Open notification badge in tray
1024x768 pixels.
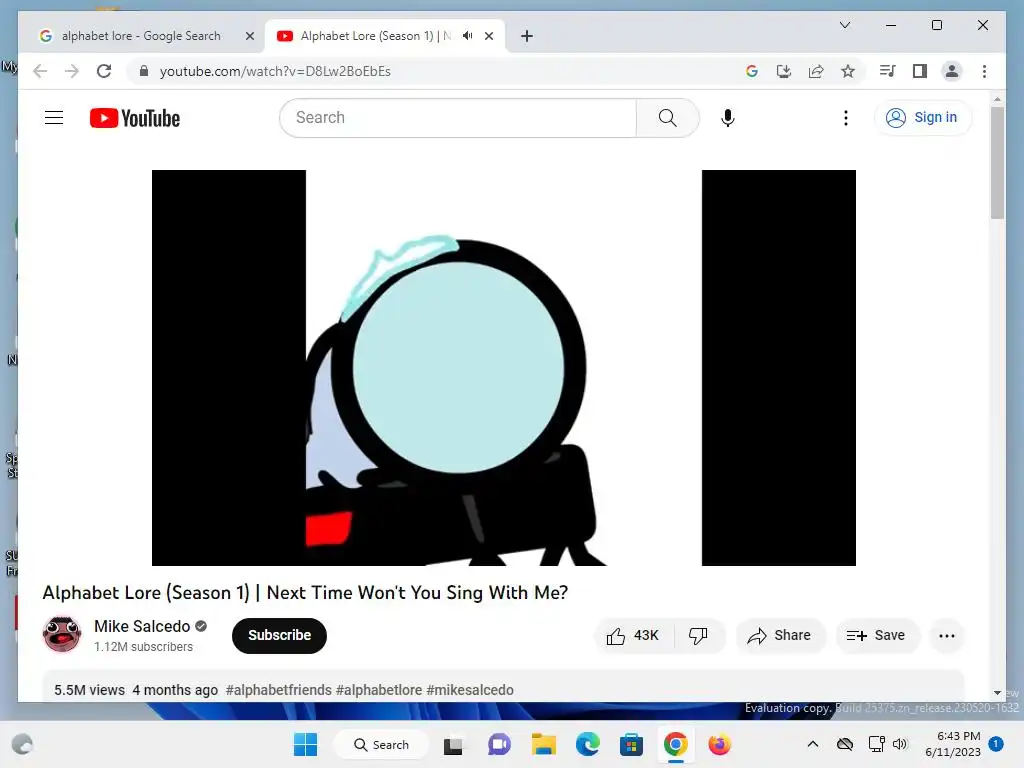996,744
